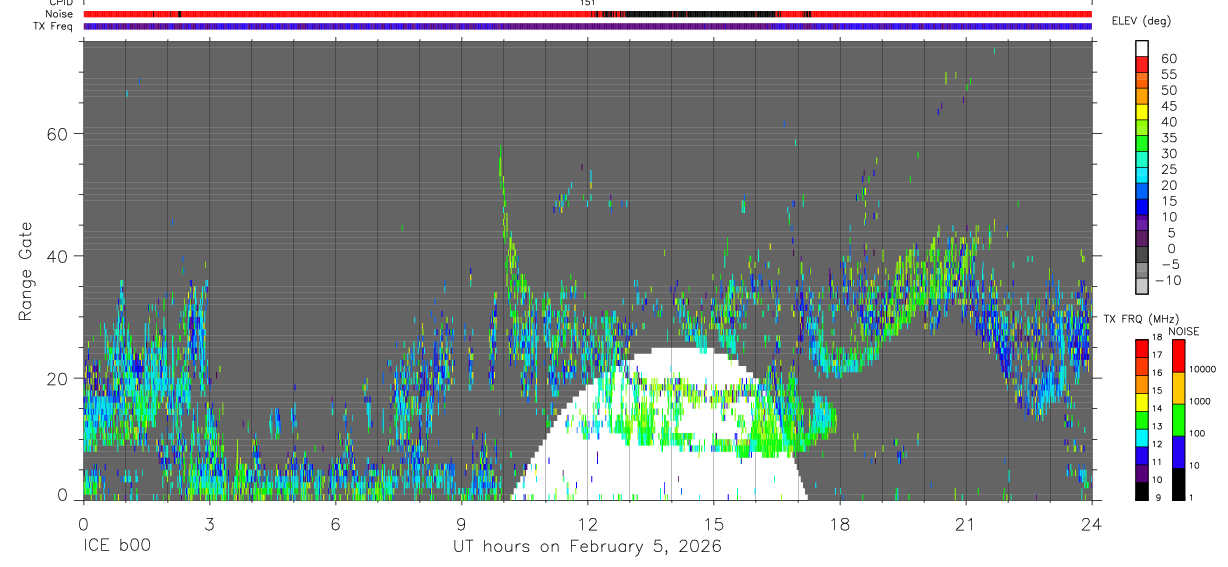Pick the blue swatch in NOISE colorbar
This screenshot has height=567, width=1228.
click(x=1178, y=452)
